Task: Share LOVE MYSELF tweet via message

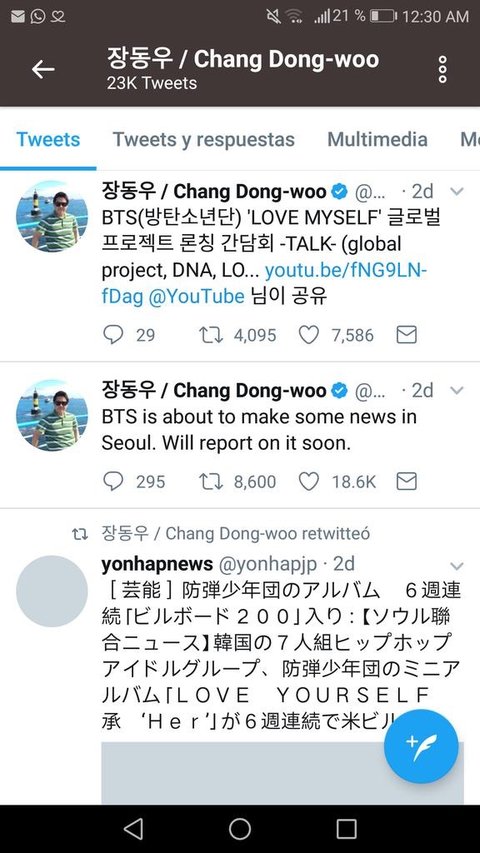Action: (407, 335)
